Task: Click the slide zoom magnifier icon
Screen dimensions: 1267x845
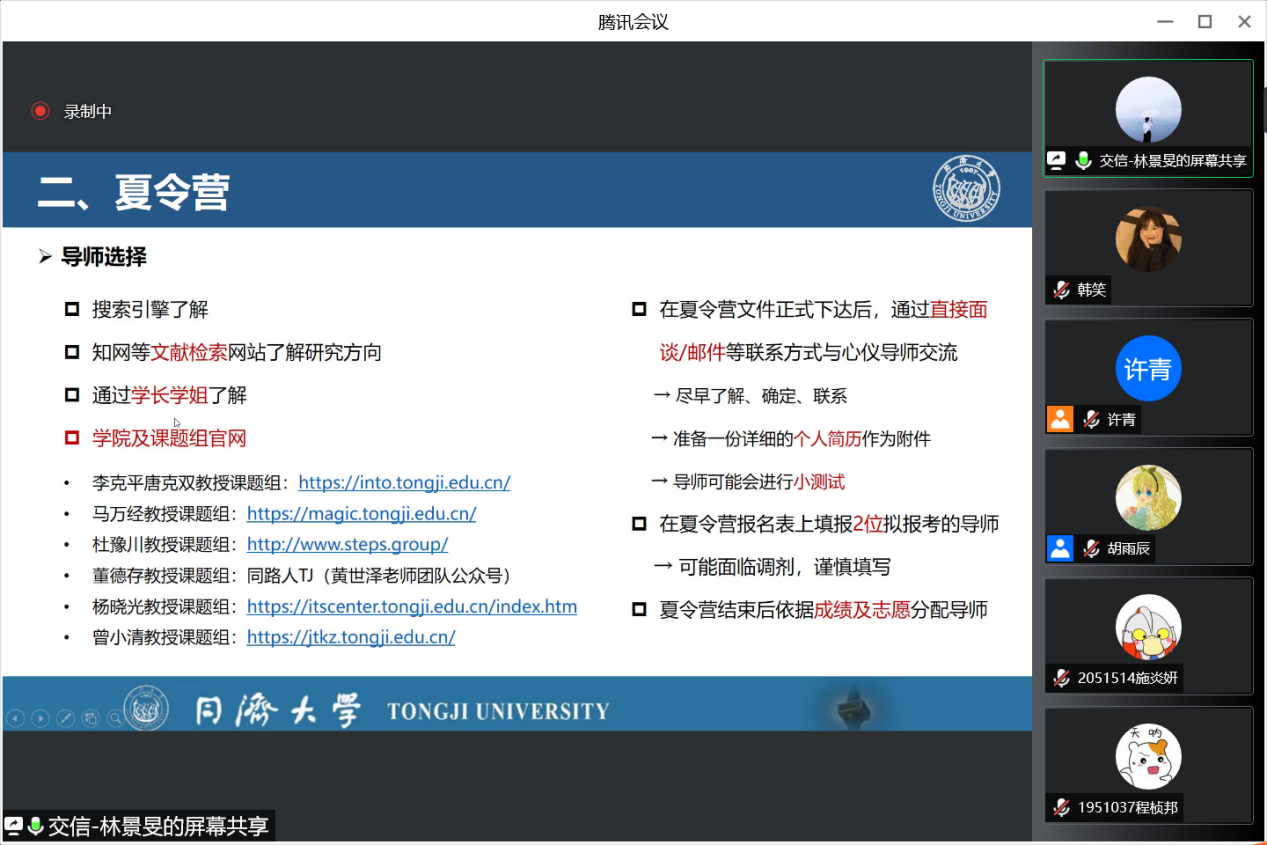Action: (x=116, y=718)
